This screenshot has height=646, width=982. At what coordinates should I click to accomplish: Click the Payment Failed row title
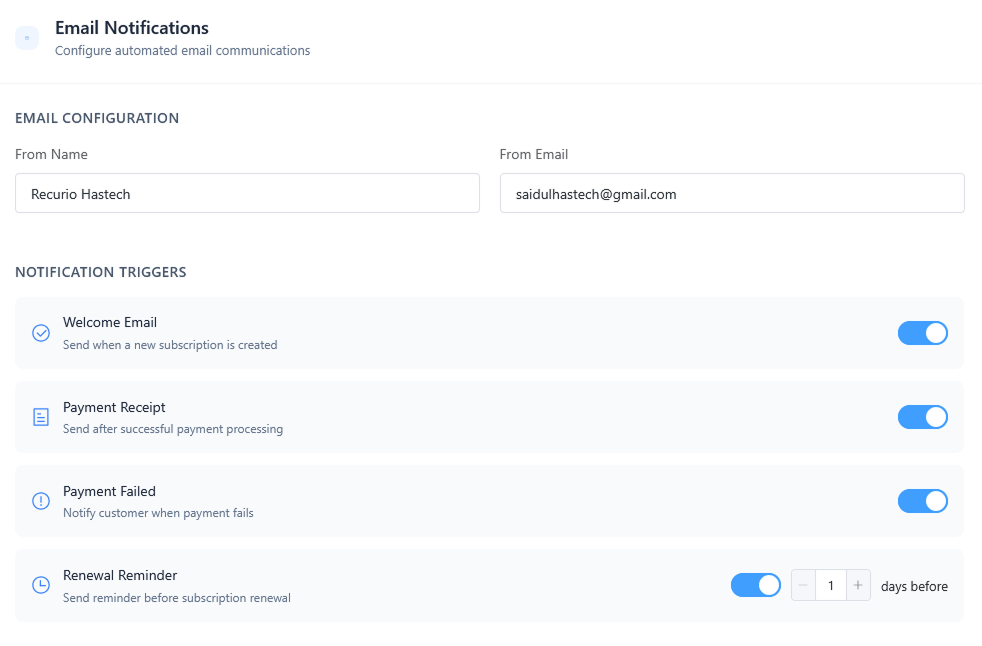pos(109,491)
